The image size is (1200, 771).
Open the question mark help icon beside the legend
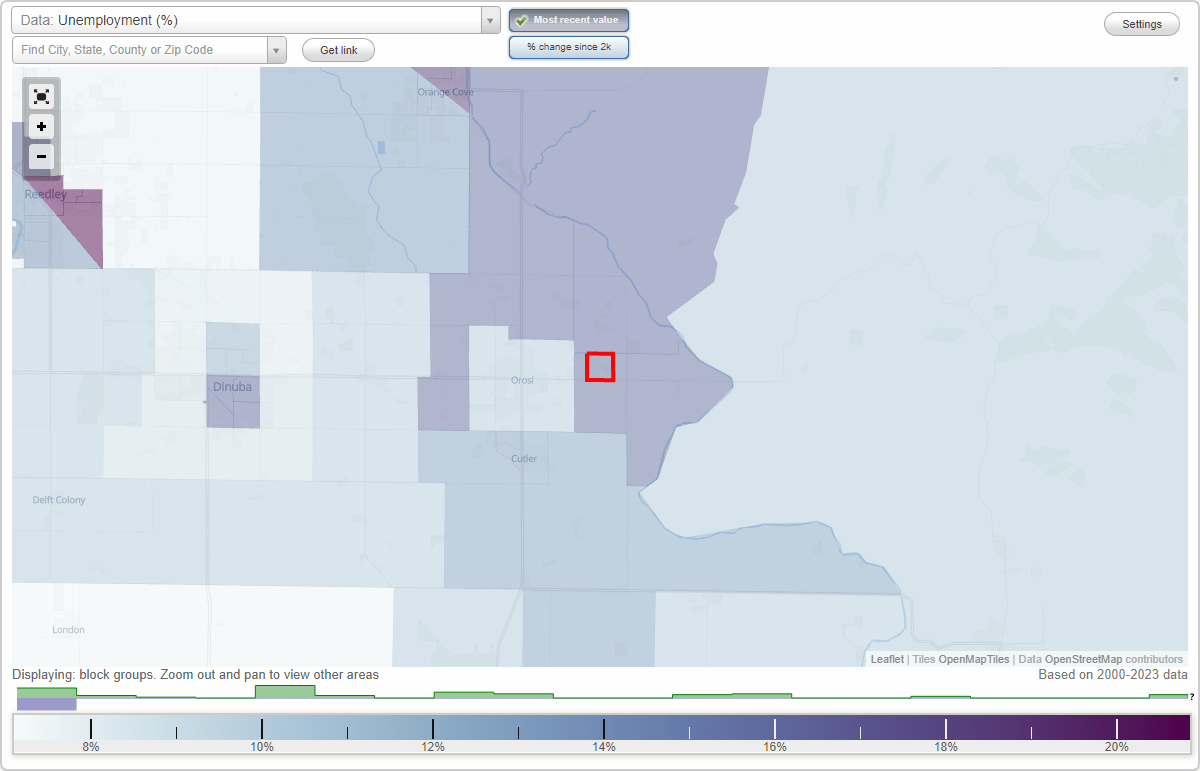click(x=1190, y=695)
